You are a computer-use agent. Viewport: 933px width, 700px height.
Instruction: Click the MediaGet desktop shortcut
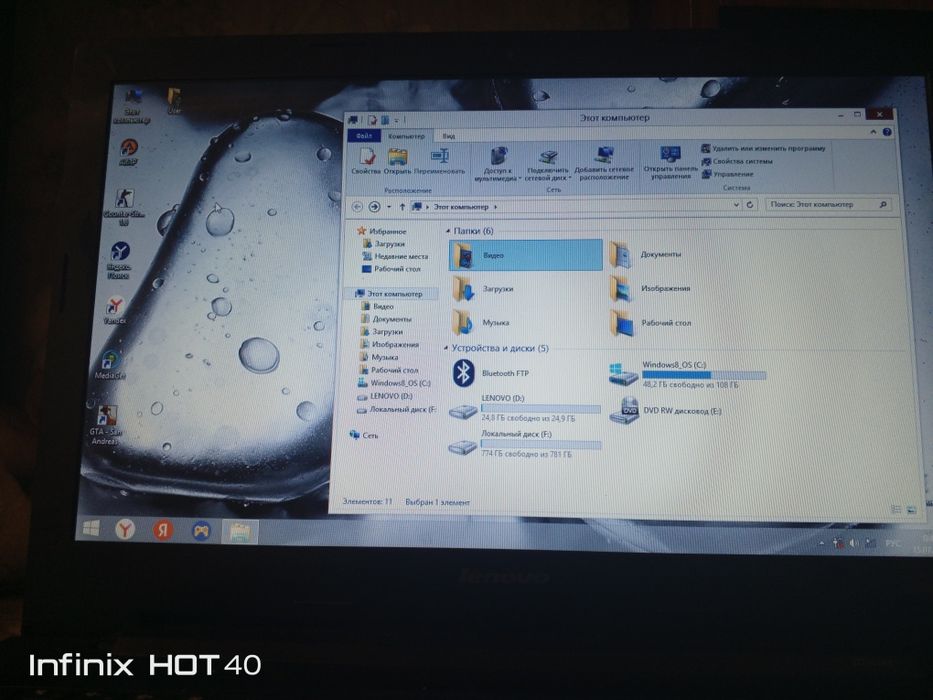[x=110, y=365]
